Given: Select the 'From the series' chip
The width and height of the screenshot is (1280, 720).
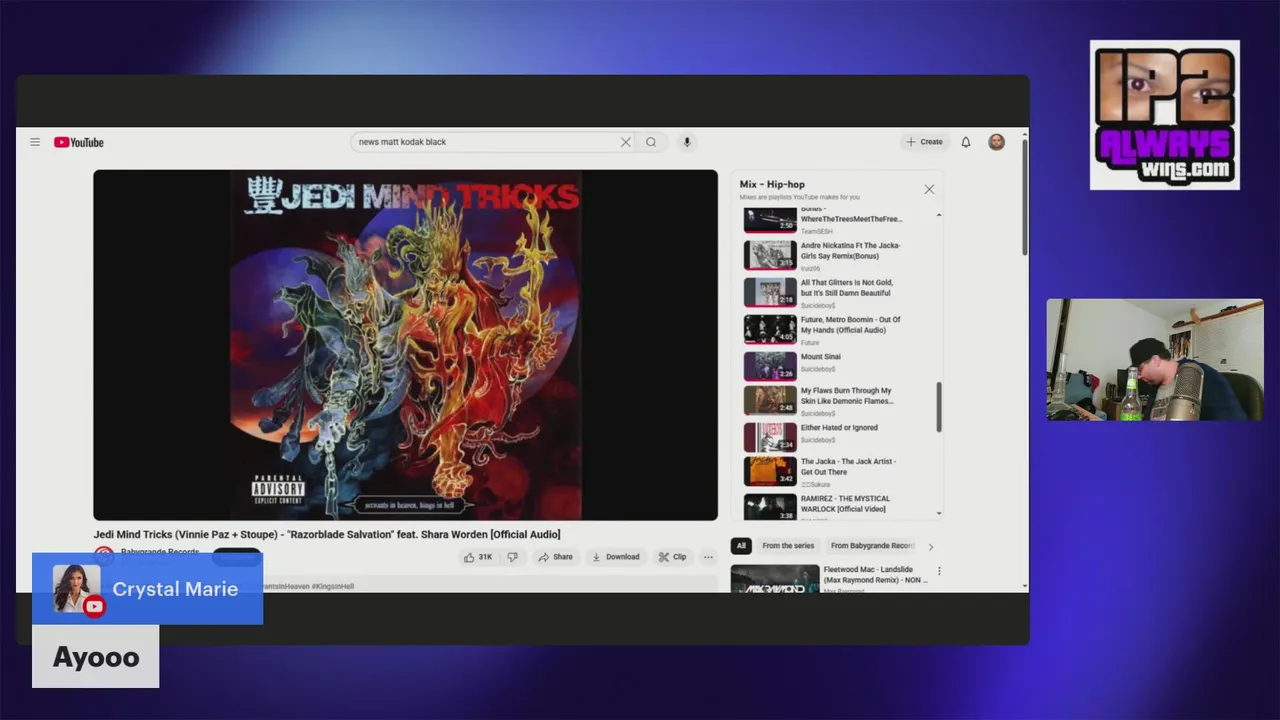Looking at the screenshot, I should coord(788,546).
